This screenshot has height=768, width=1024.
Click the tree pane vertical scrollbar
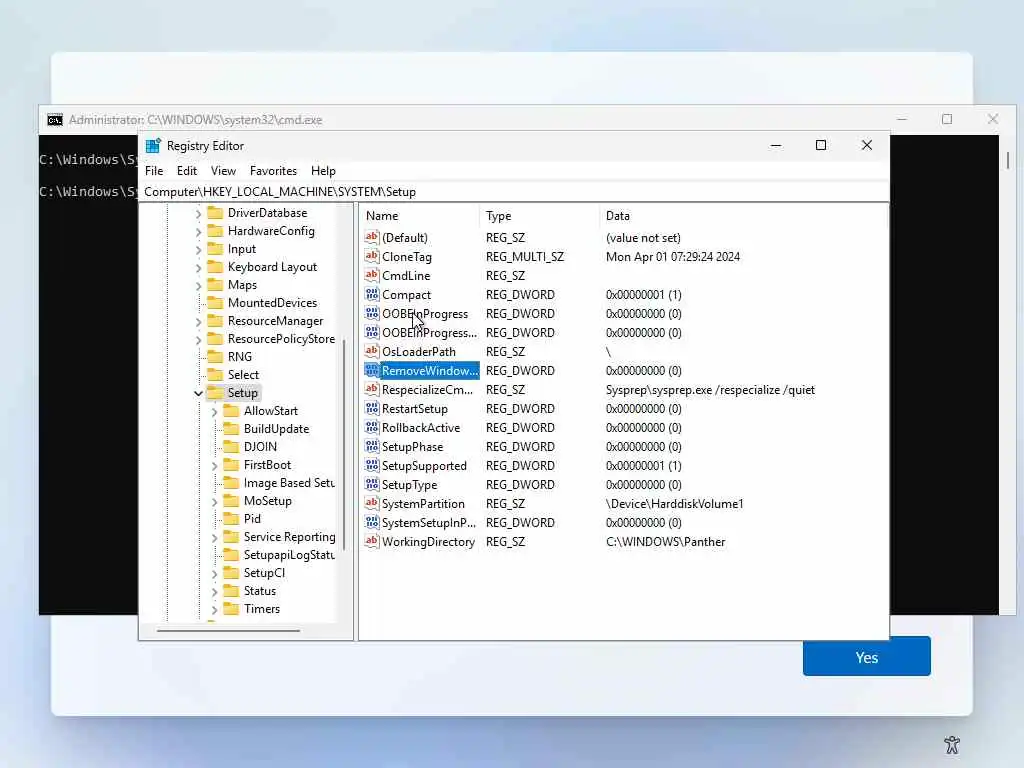point(344,444)
